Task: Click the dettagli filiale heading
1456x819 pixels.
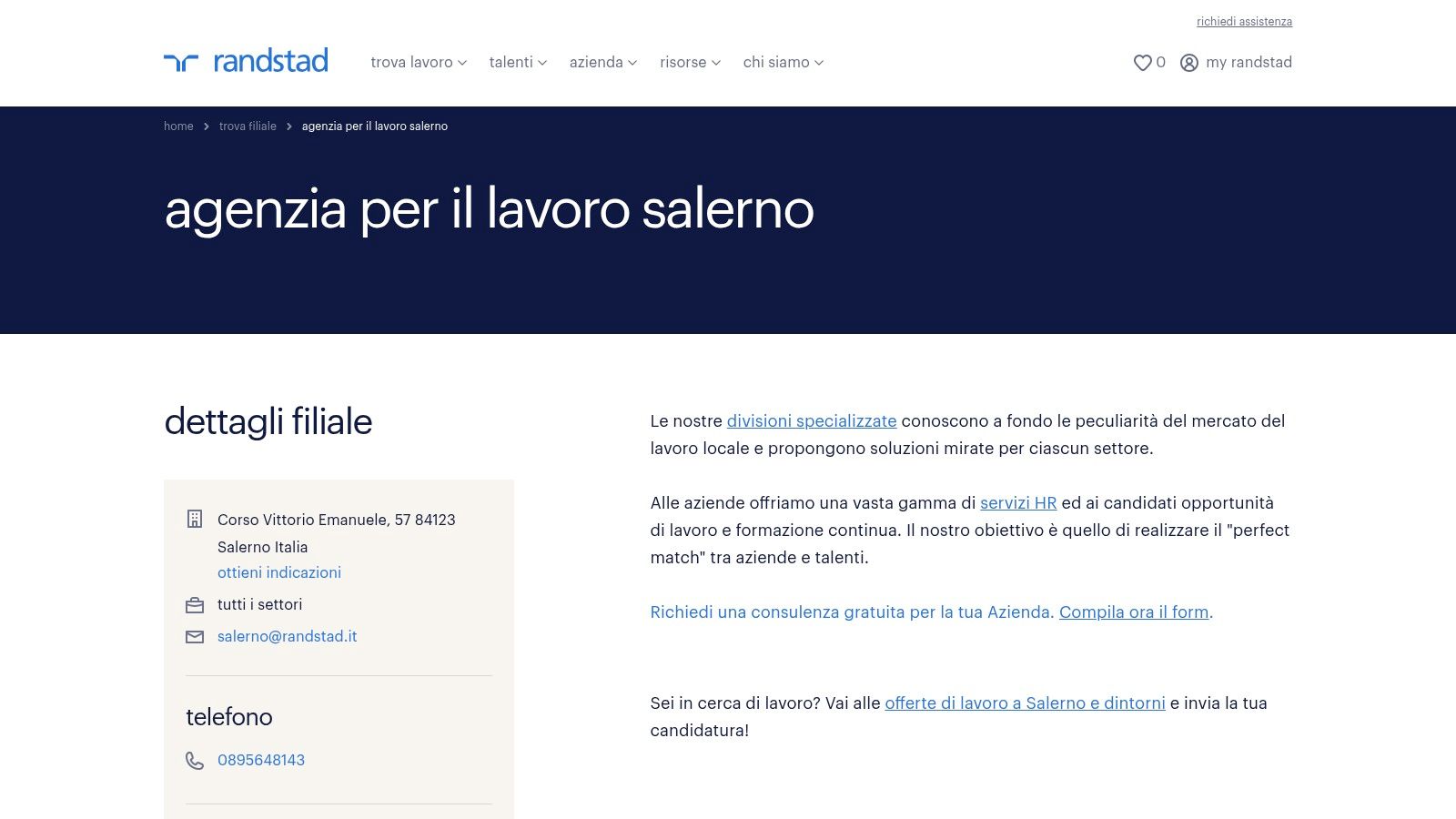Action: point(268,422)
